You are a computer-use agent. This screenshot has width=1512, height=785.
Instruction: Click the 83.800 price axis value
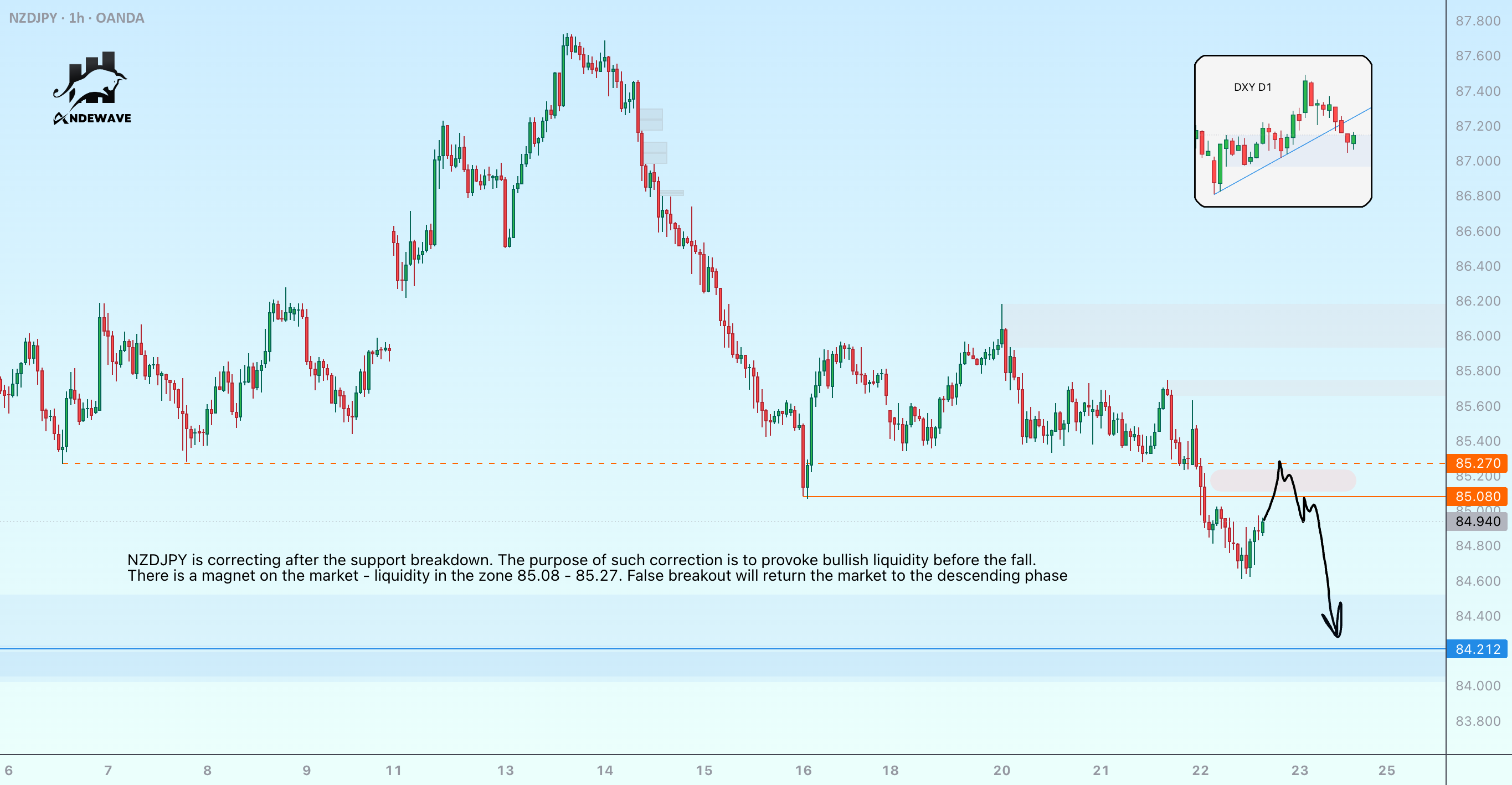(1477, 721)
